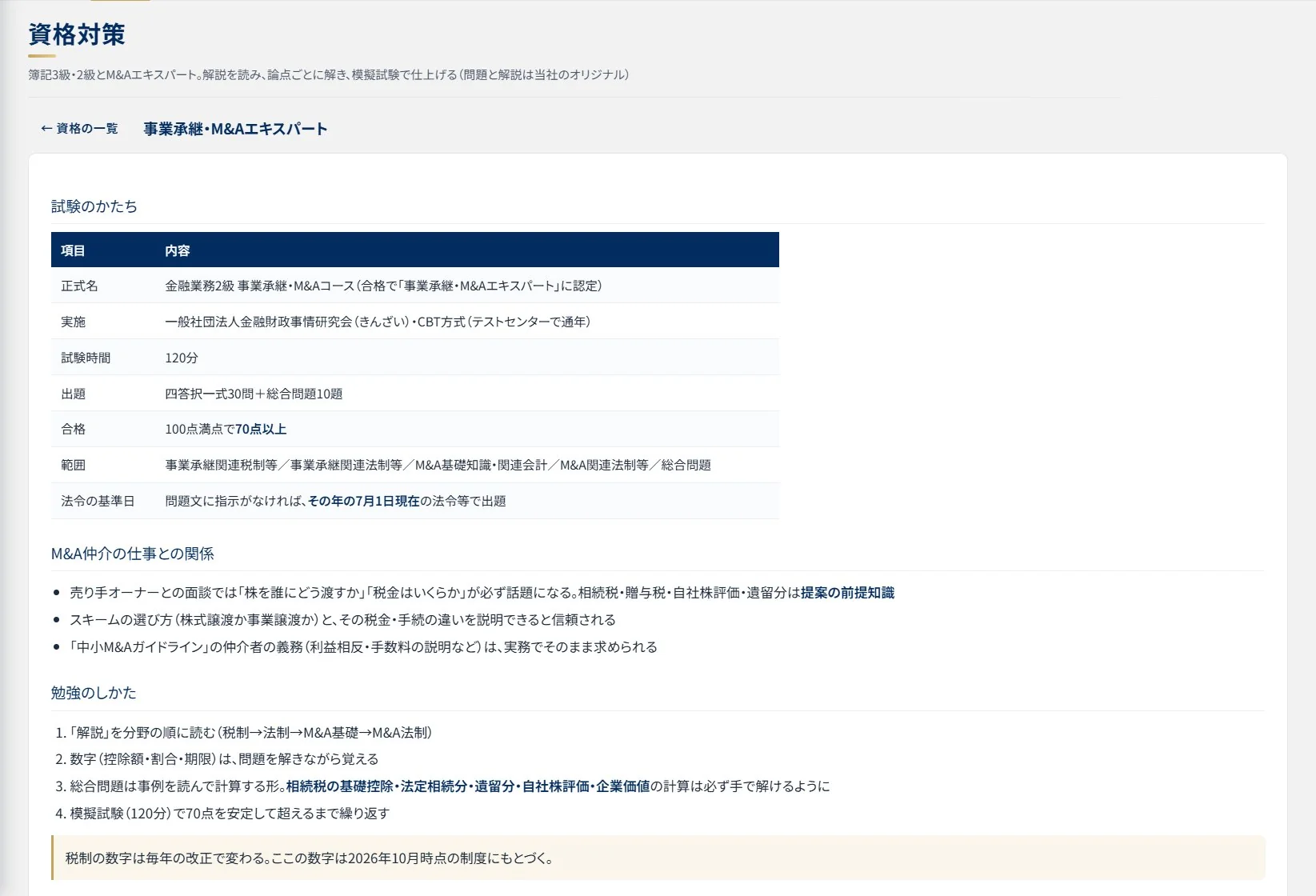This screenshot has height=896, width=1316.
Task: Select the 事業承継・M&Aエキスパート title
Action: [235, 129]
